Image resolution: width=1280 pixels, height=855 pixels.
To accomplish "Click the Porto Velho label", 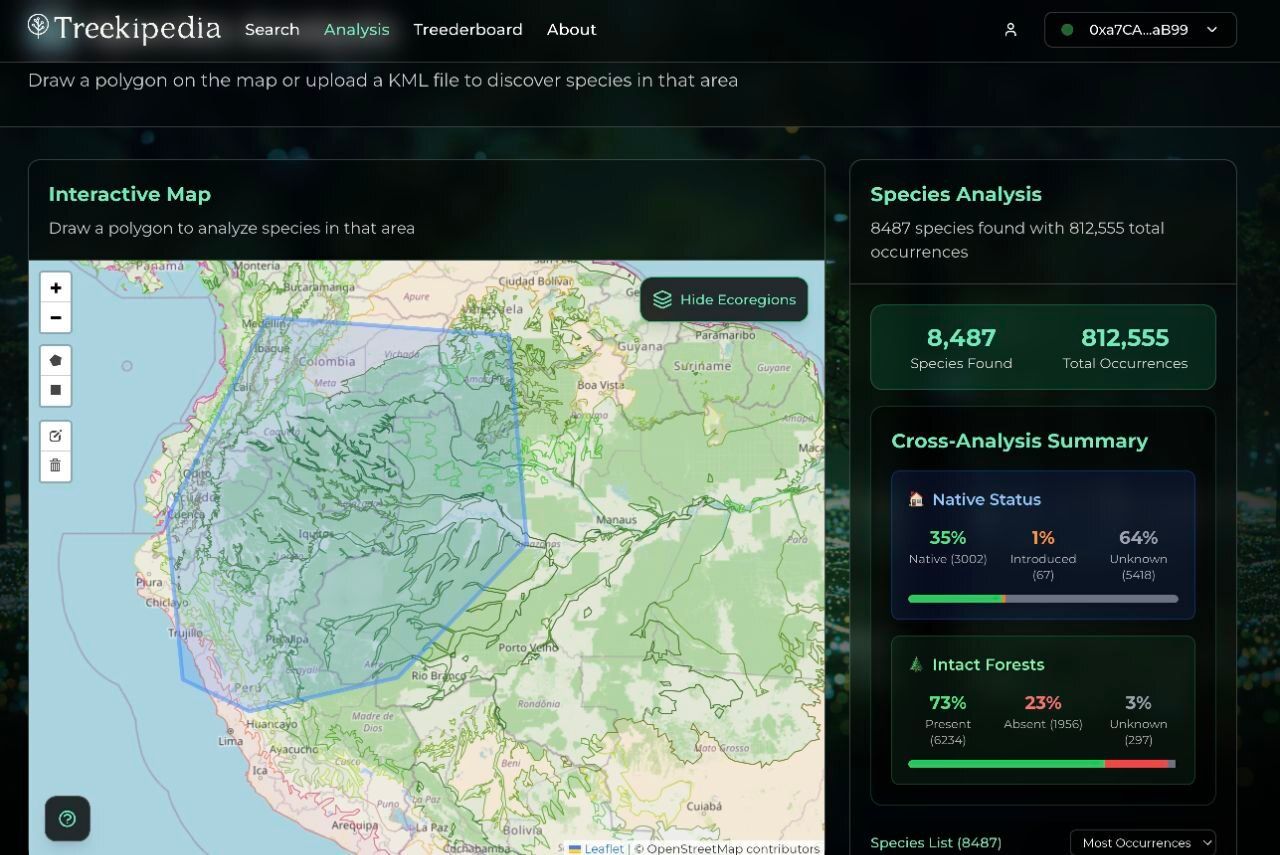I will pos(528,648).
